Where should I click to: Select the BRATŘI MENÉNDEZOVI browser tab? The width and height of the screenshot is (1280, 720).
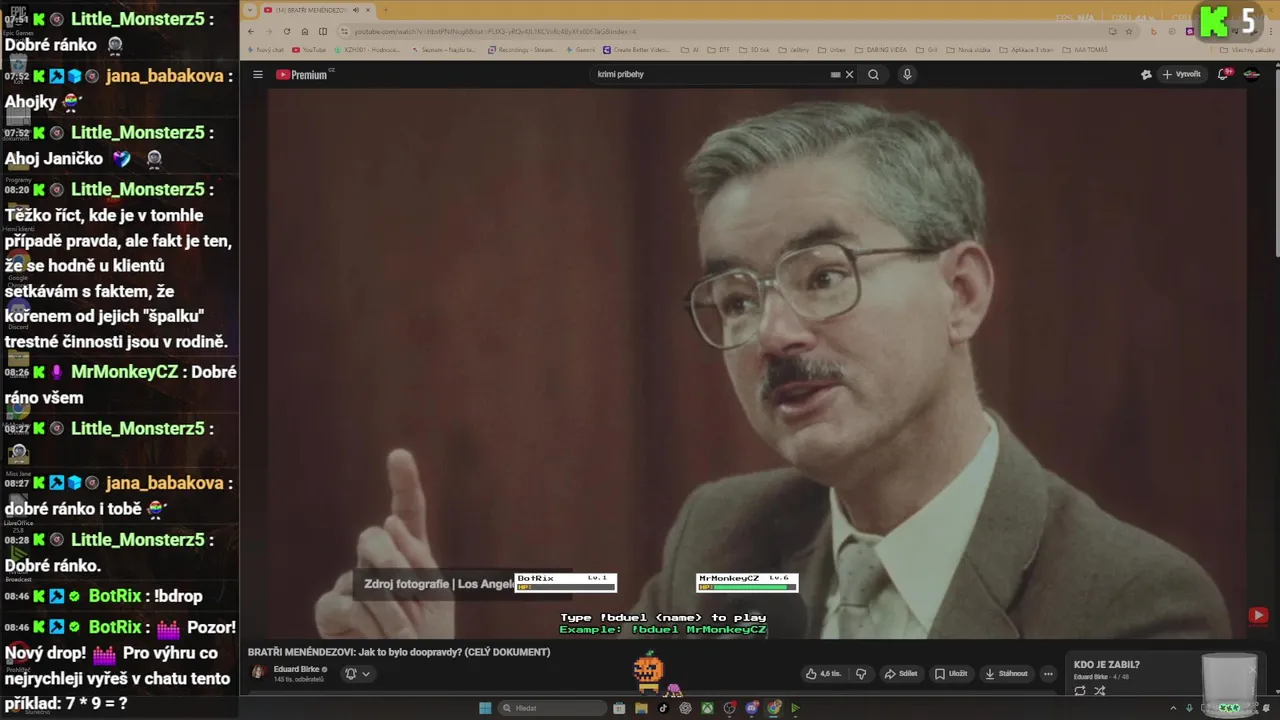(318, 10)
